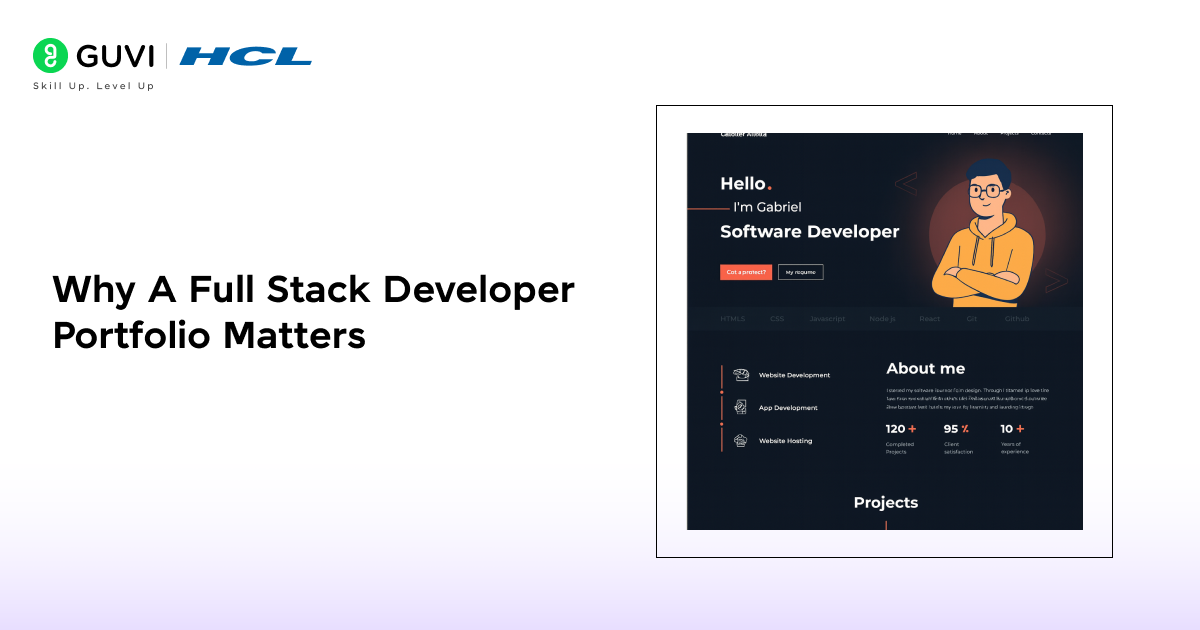1200x630 pixels.
Task: Click the App Development text link
Action: click(788, 408)
